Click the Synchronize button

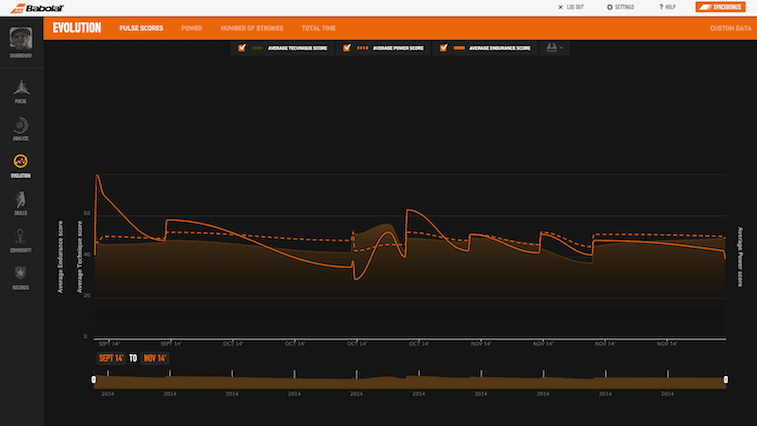[720, 7]
